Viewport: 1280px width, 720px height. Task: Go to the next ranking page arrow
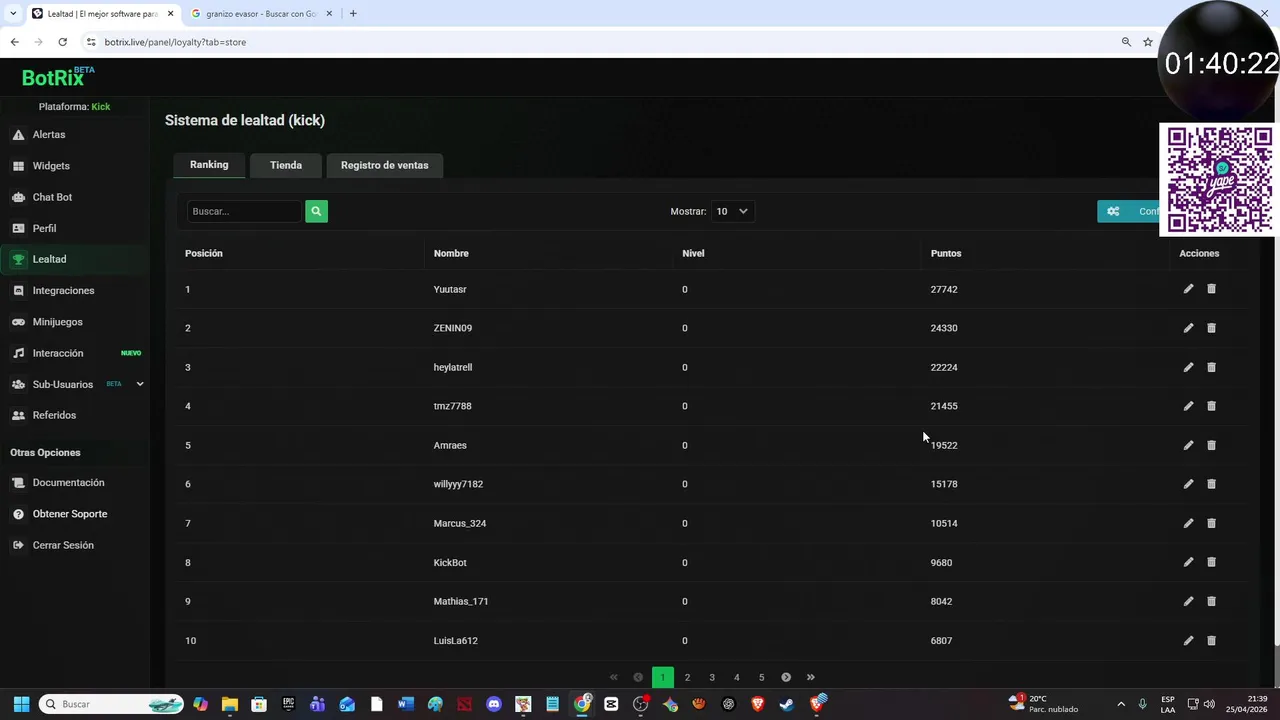click(x=786, y=677)
